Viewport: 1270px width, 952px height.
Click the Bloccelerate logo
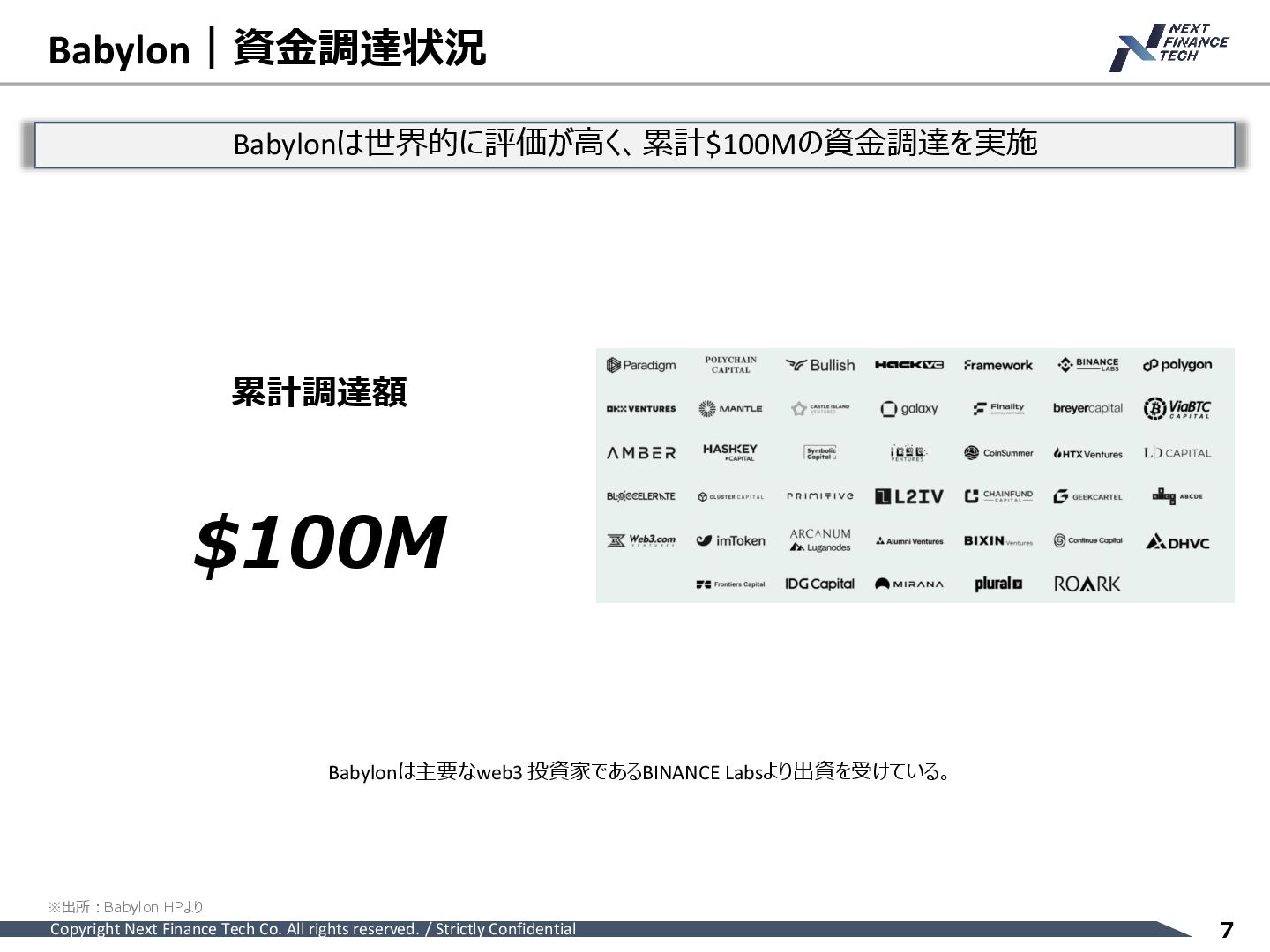point(641,496)
